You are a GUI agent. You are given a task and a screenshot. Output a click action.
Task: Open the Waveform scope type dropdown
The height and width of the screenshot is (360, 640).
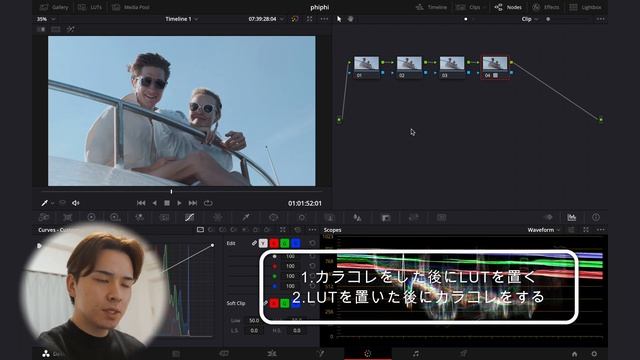coord(544,230)
